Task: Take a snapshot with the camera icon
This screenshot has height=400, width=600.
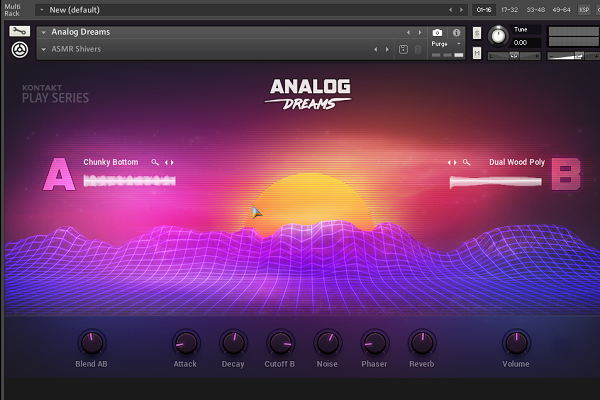Action: [437, 33]
